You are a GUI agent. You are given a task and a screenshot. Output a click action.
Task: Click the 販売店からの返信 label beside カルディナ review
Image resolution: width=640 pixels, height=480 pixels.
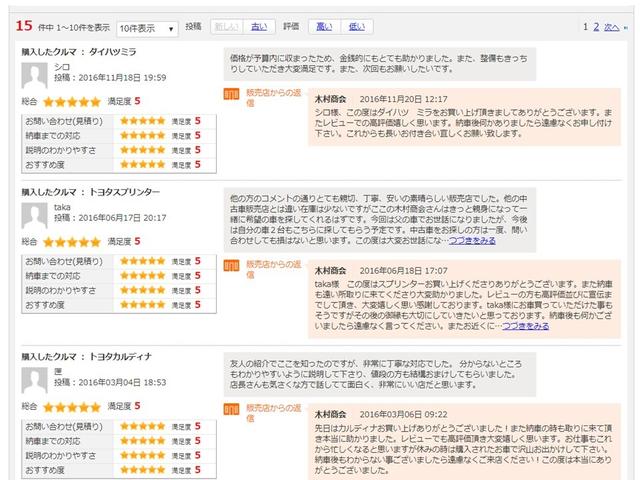pos(273,413)
